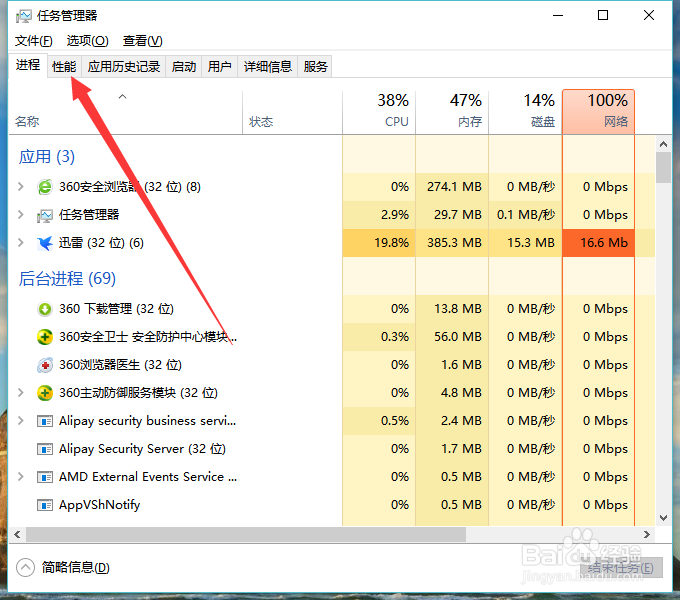Select the 进程 tab
The width and height of the screenshot is (680, 600).
coord(28,66)
